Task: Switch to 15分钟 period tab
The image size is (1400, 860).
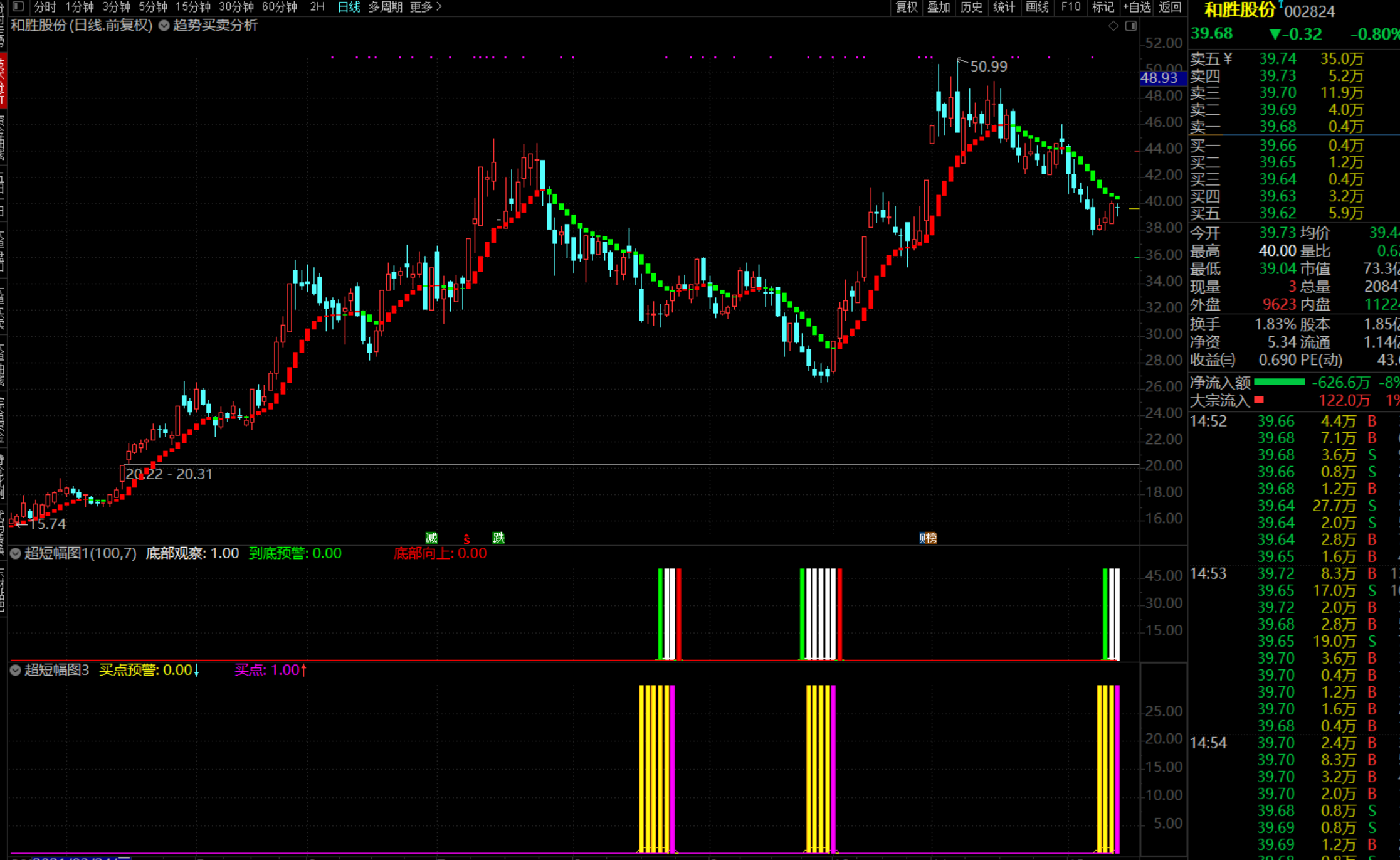Action: point(192,7)
